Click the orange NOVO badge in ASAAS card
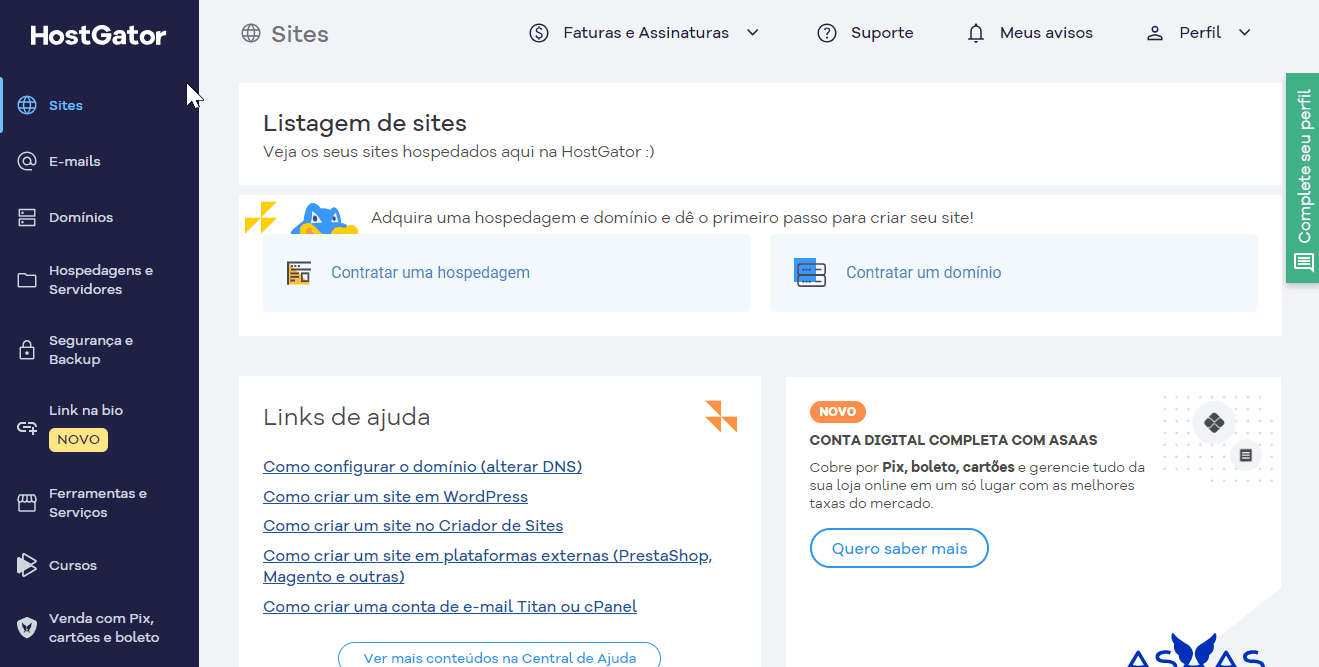The height and width of the screenshot is (667, 1319). [838, 412]
